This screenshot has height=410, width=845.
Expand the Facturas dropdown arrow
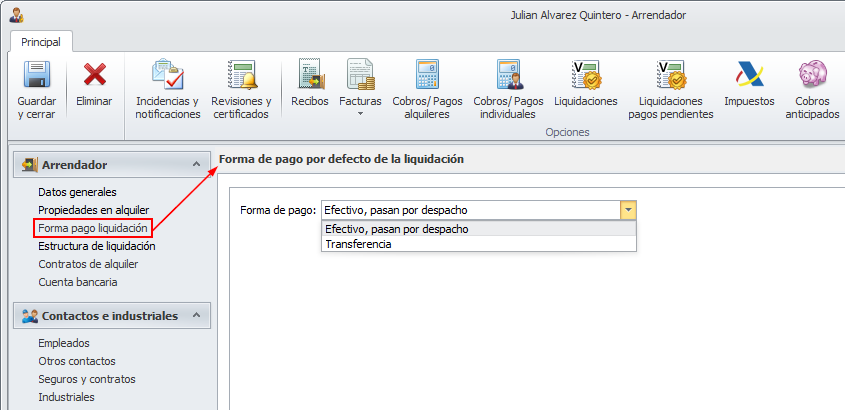click(x=360, y=114)
